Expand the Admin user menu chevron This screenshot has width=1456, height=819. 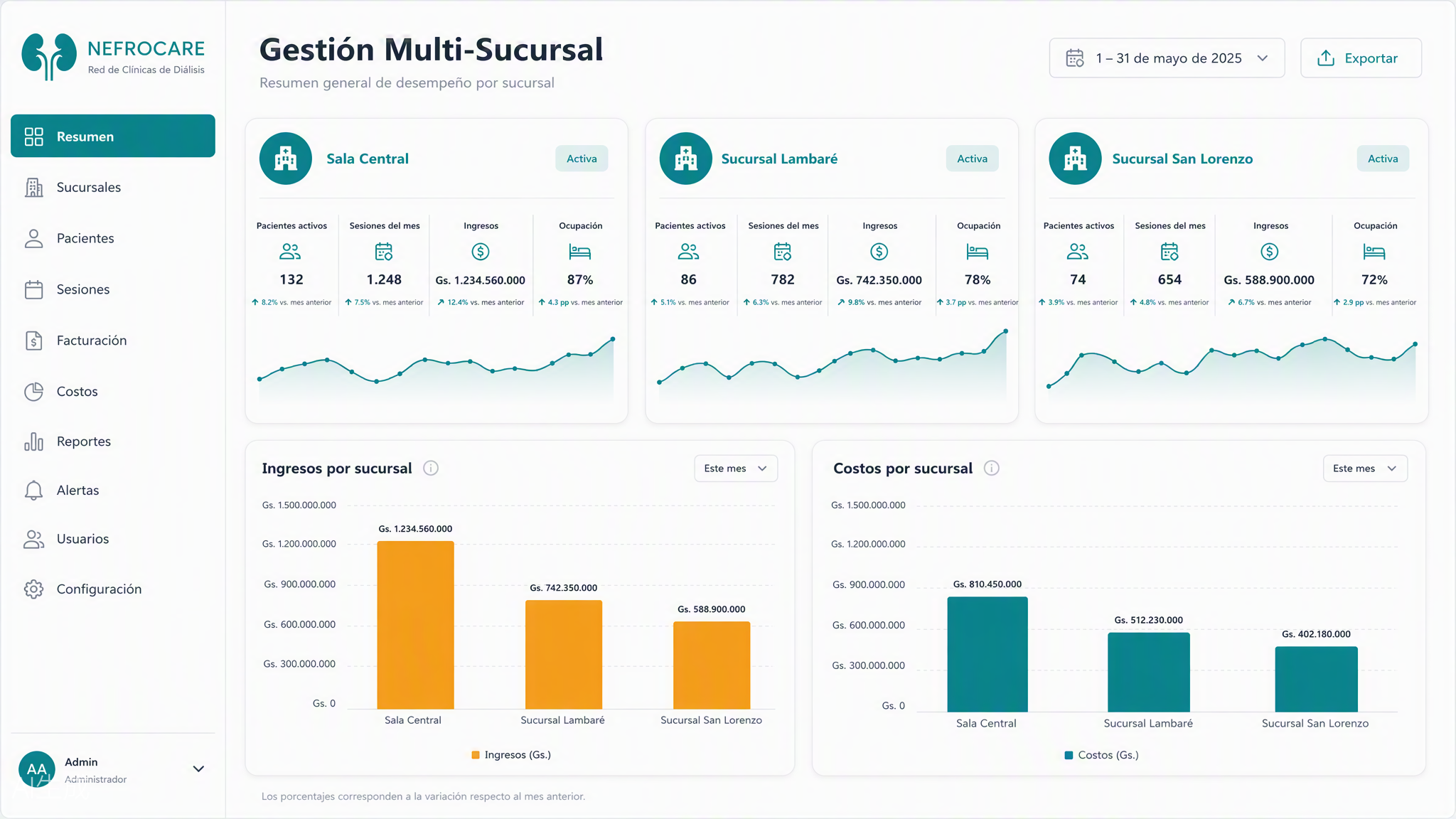pyautogui.click(x=199, y=769)
